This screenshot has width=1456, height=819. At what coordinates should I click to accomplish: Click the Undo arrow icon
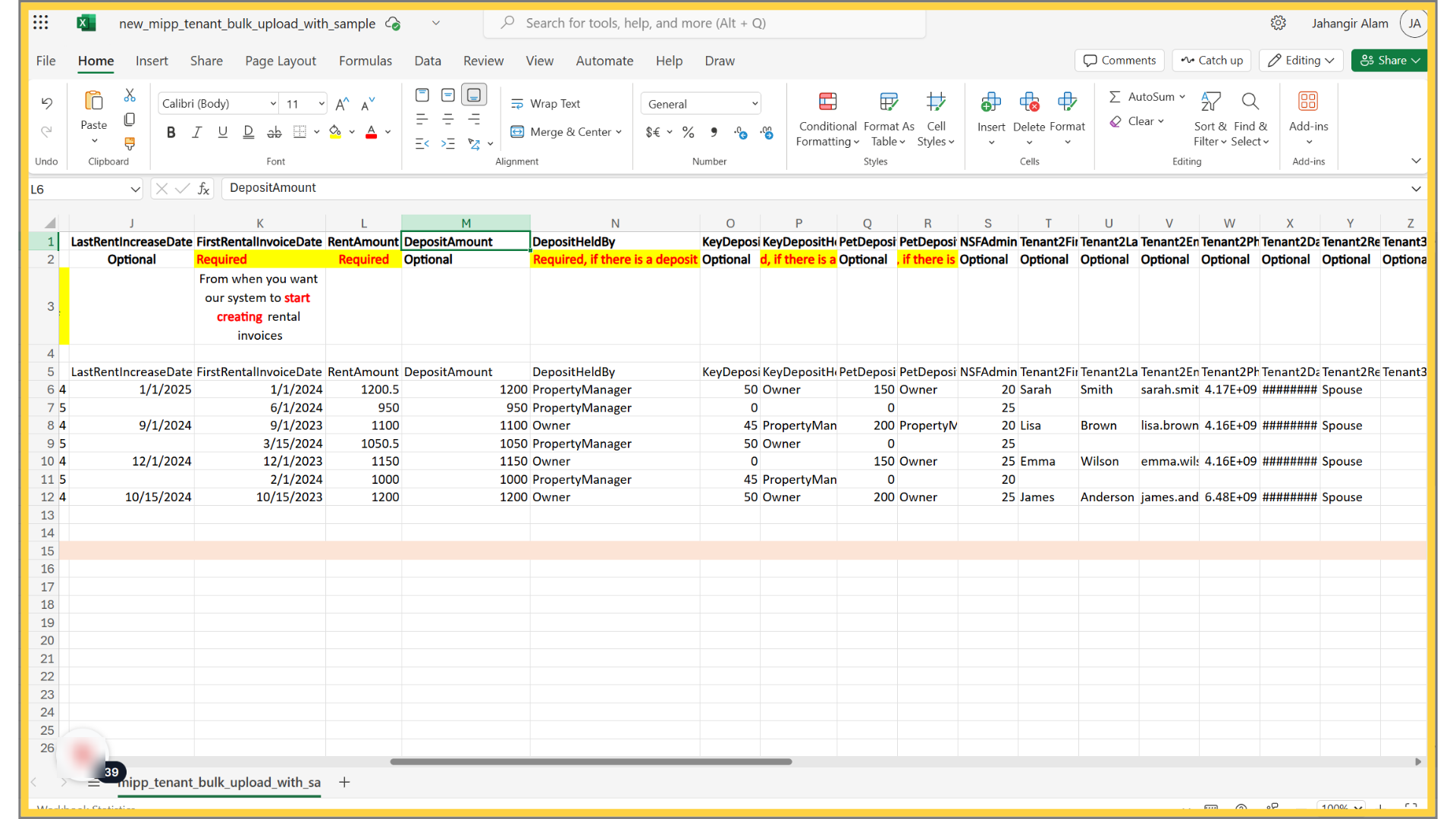click(x=47, y=103)
